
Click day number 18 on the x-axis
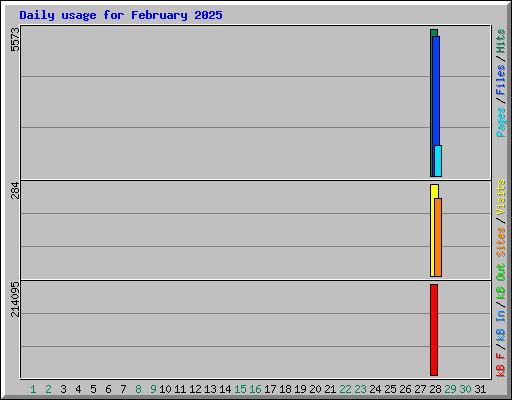pyautogui.click(x=285, y=389)
